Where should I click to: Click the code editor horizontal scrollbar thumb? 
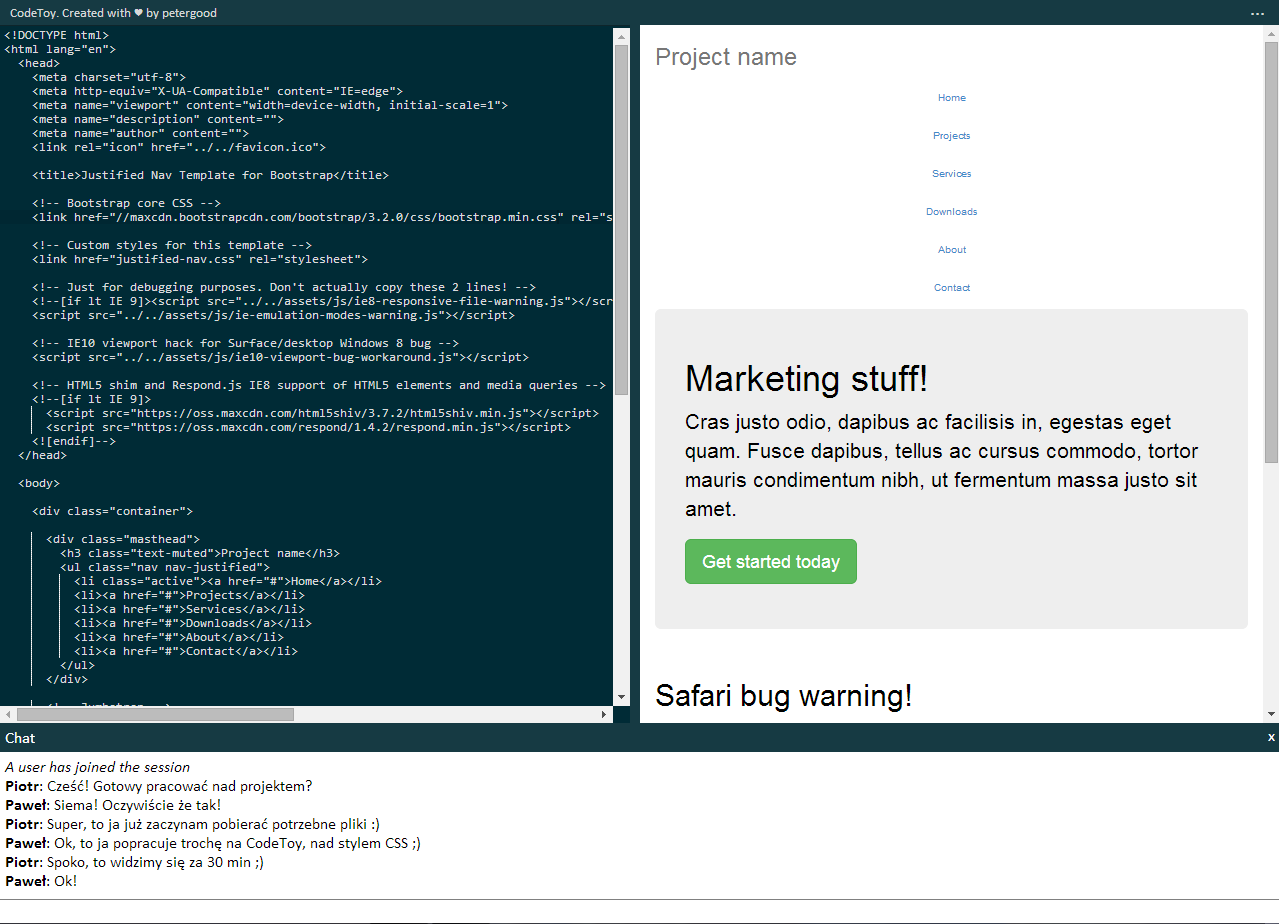(156, 714)
